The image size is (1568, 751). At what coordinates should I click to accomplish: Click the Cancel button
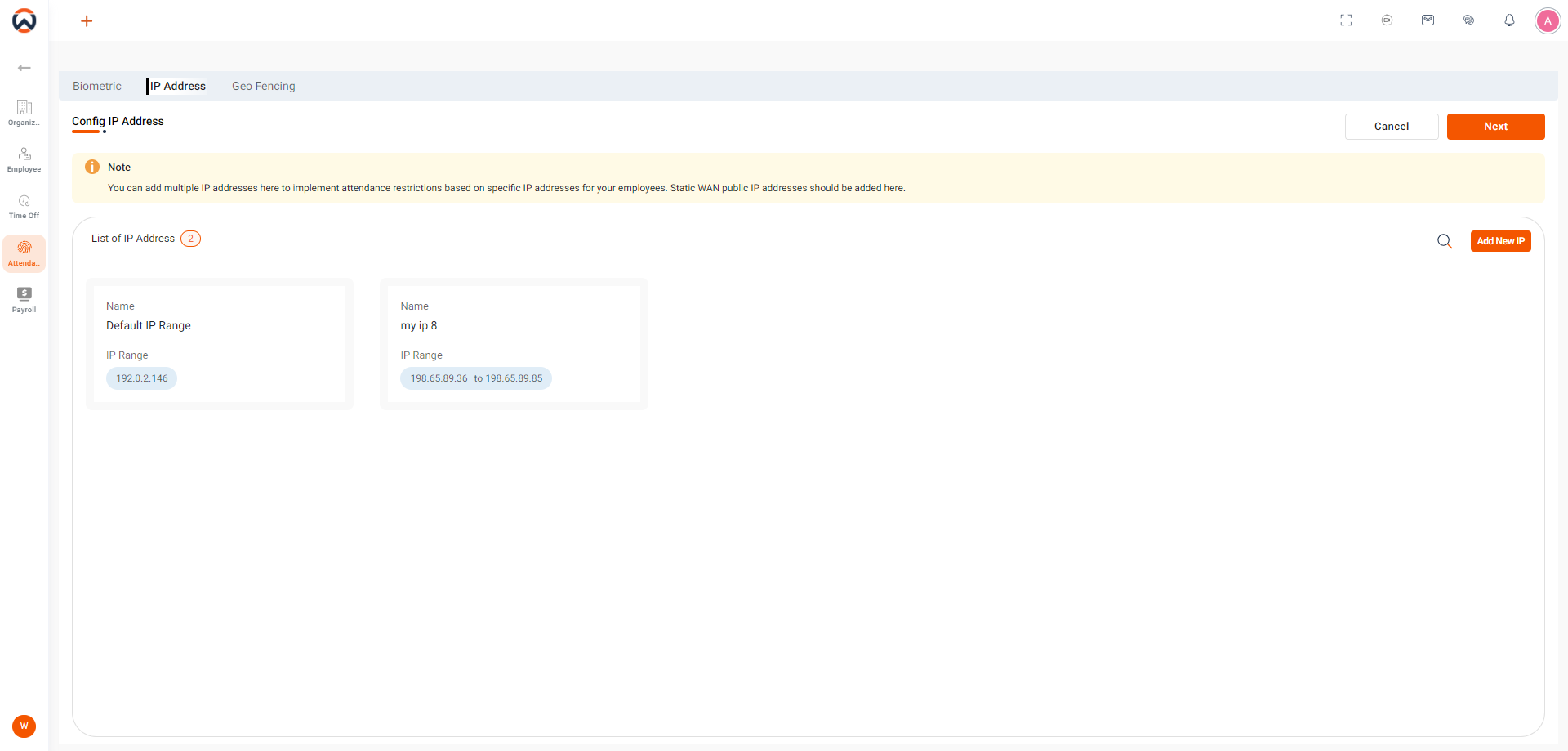point(1392,127)
